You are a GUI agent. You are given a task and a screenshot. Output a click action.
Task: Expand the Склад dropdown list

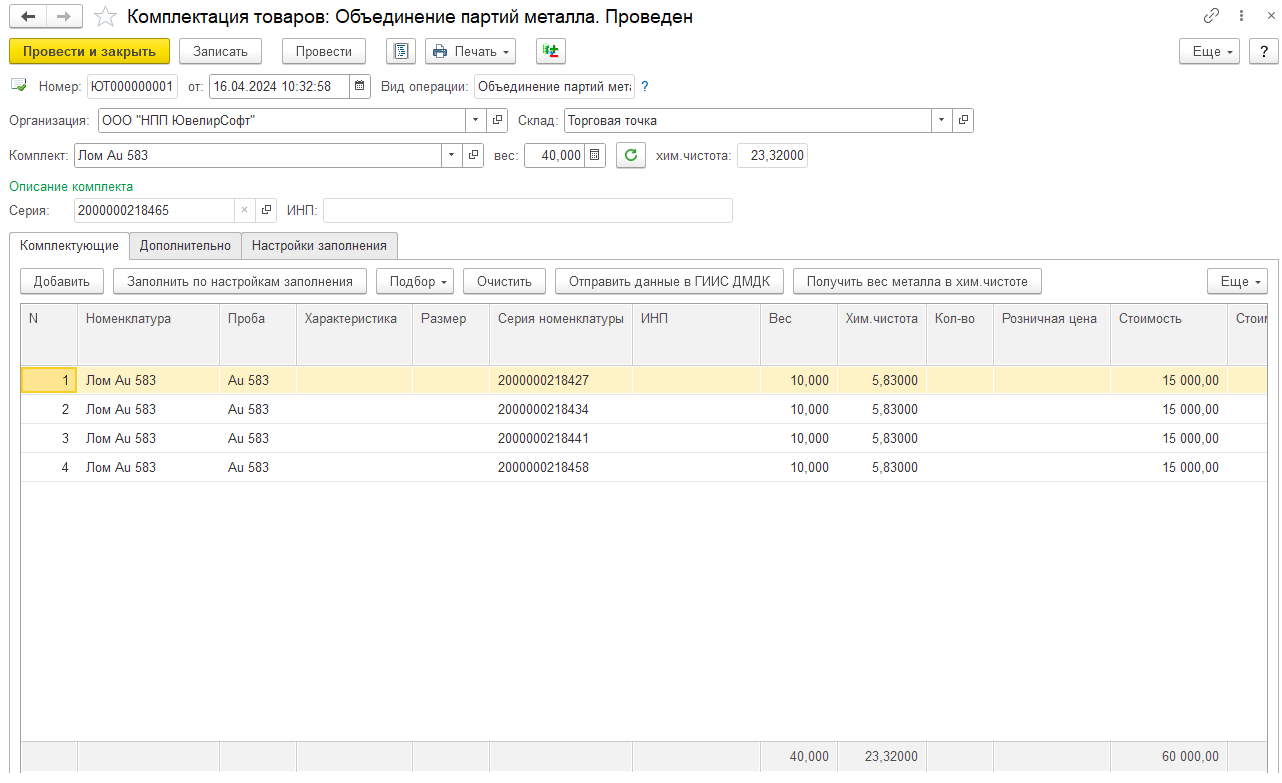pos(942,121)
